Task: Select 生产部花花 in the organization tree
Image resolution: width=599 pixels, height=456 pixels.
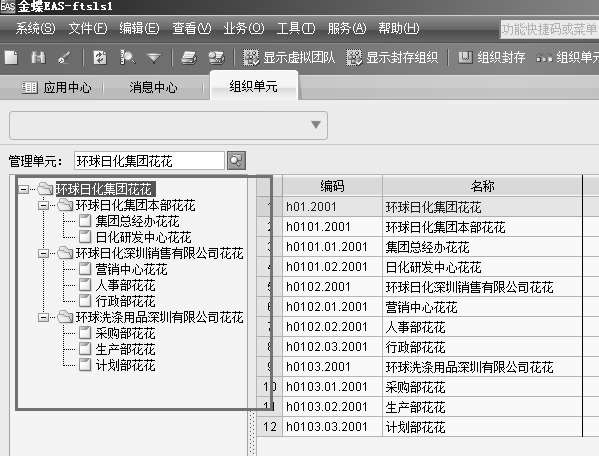Action: [125, 349]
